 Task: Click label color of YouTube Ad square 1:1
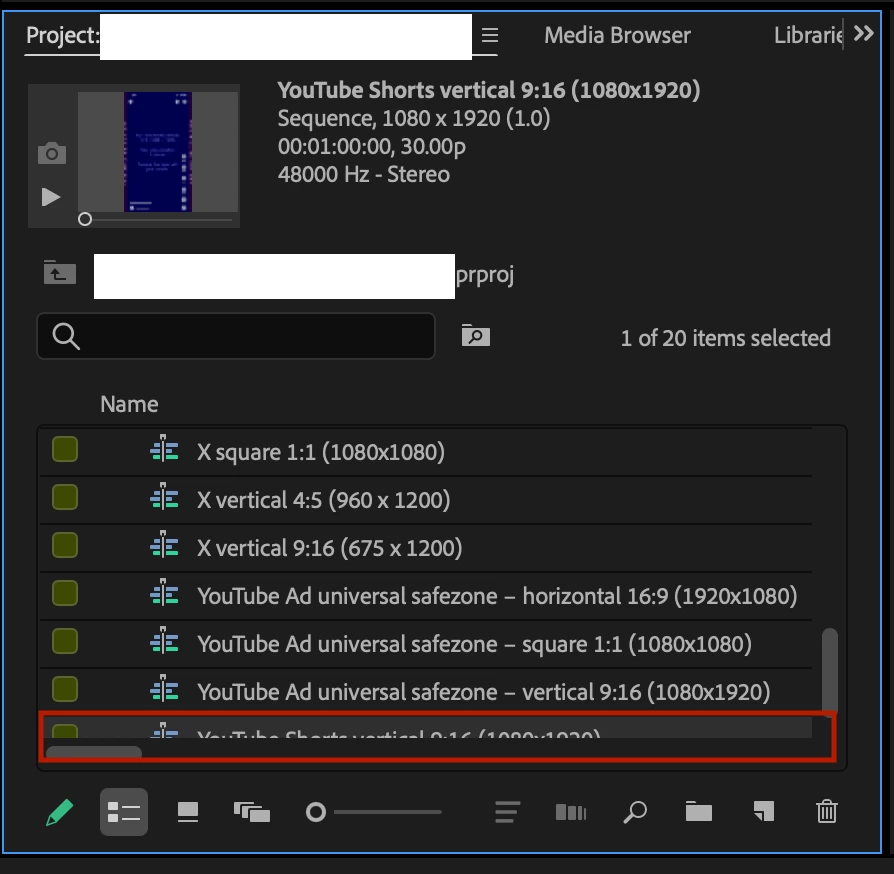pyautogui.click(x=65, y=641)
